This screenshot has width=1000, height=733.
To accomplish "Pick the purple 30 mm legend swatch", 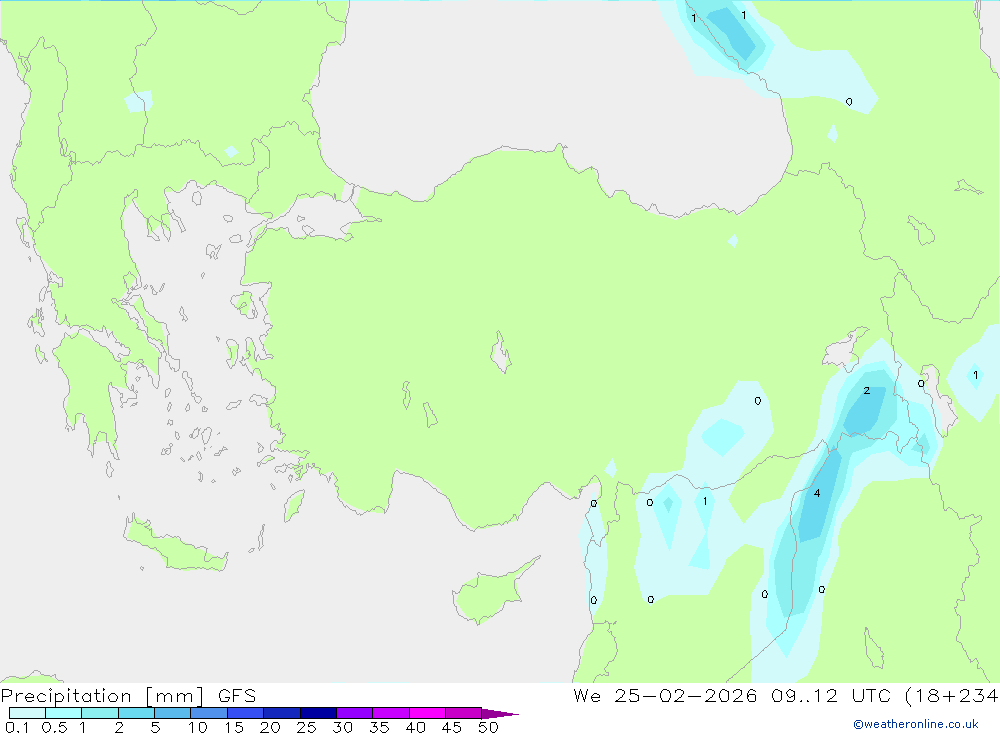I will point(355,713).
